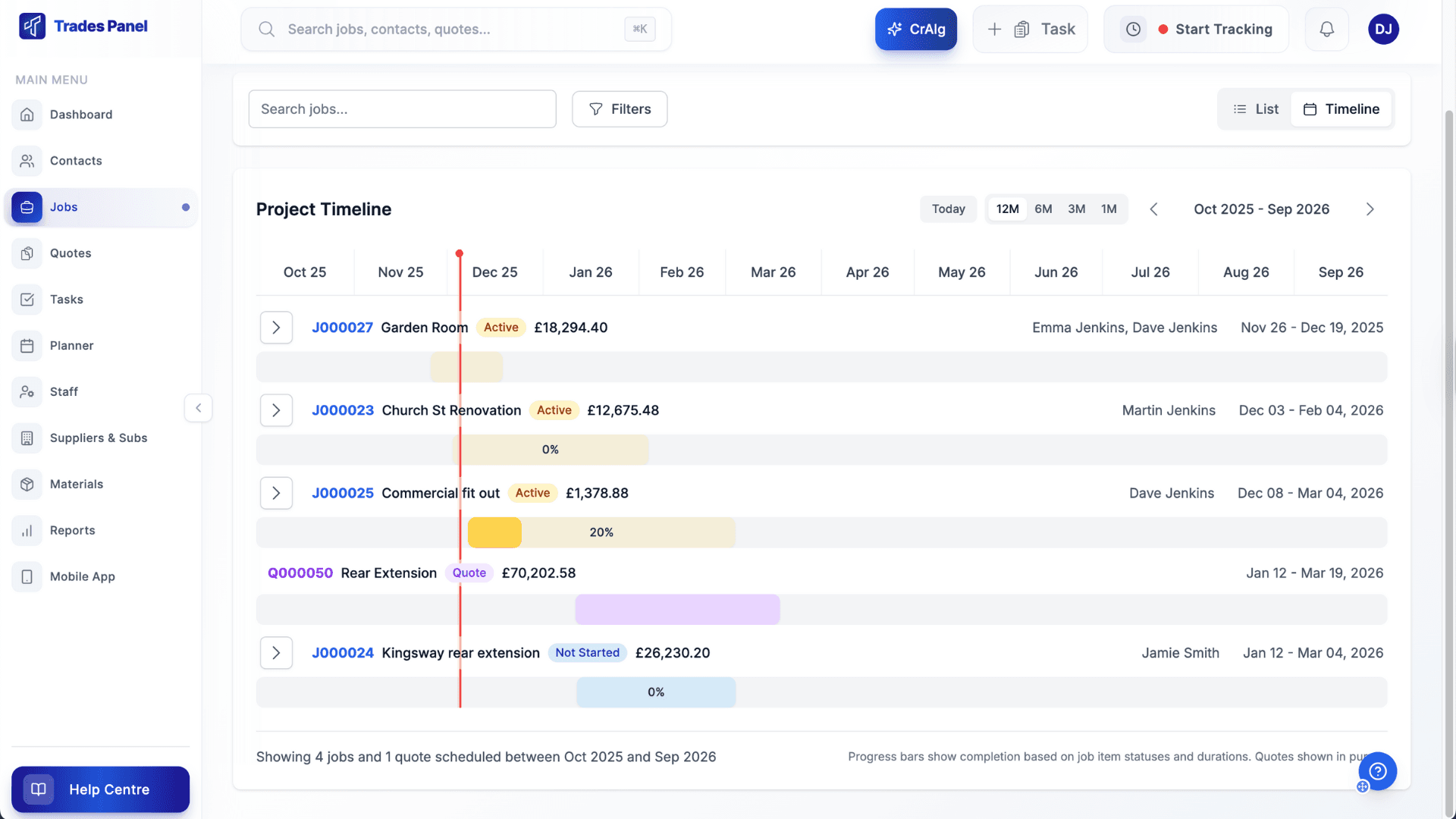Click the notifications bell icon
Screen dimensions: 1456x819
1326,29
